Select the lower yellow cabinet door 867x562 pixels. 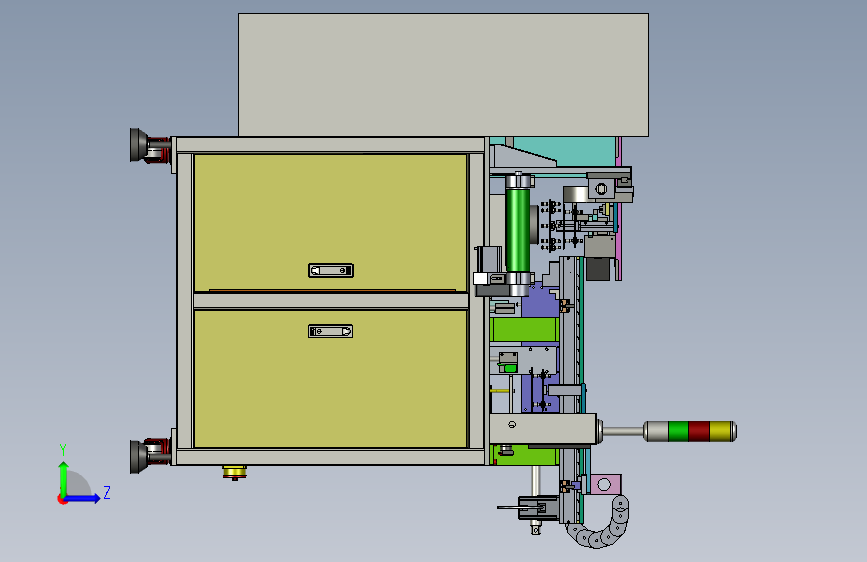330,379
